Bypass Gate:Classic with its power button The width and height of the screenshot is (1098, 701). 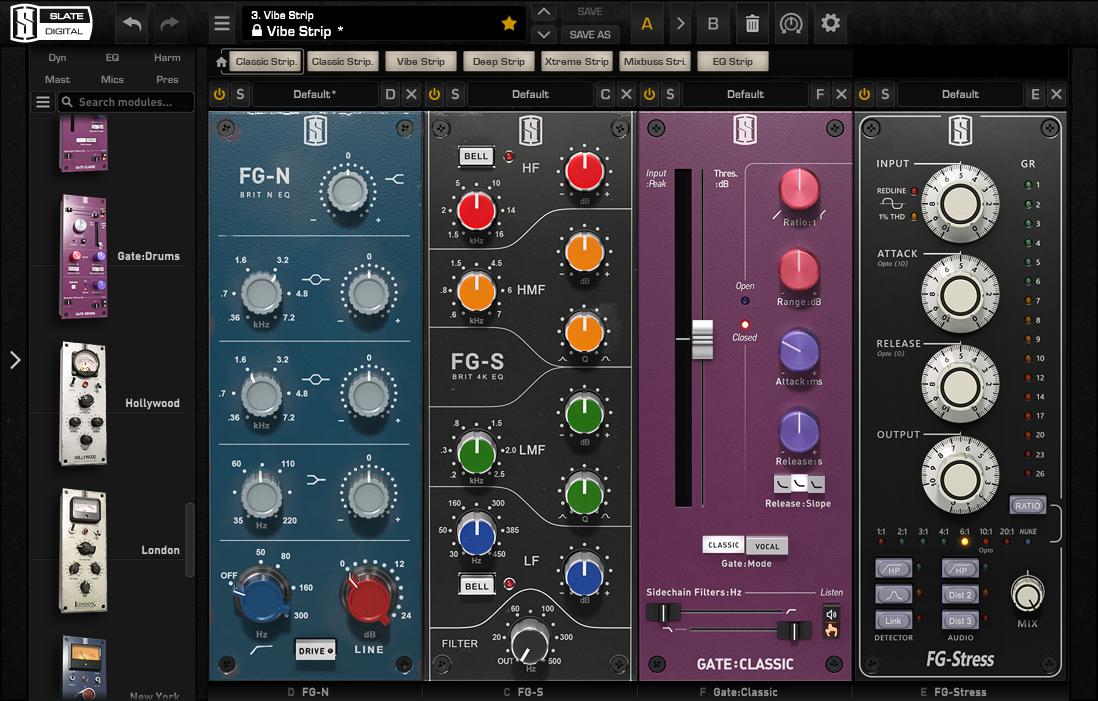coord(649,94)
